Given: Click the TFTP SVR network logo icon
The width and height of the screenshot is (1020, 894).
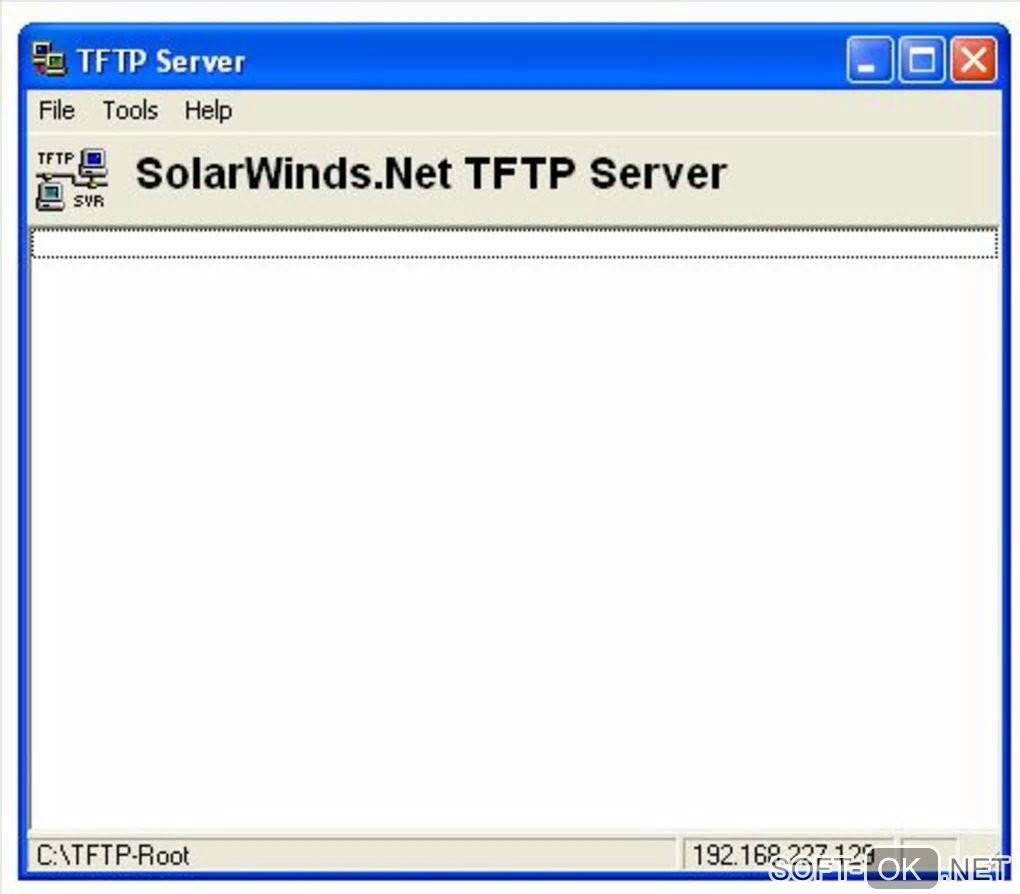Looking at the screenshot, I should tap(72, 180).
